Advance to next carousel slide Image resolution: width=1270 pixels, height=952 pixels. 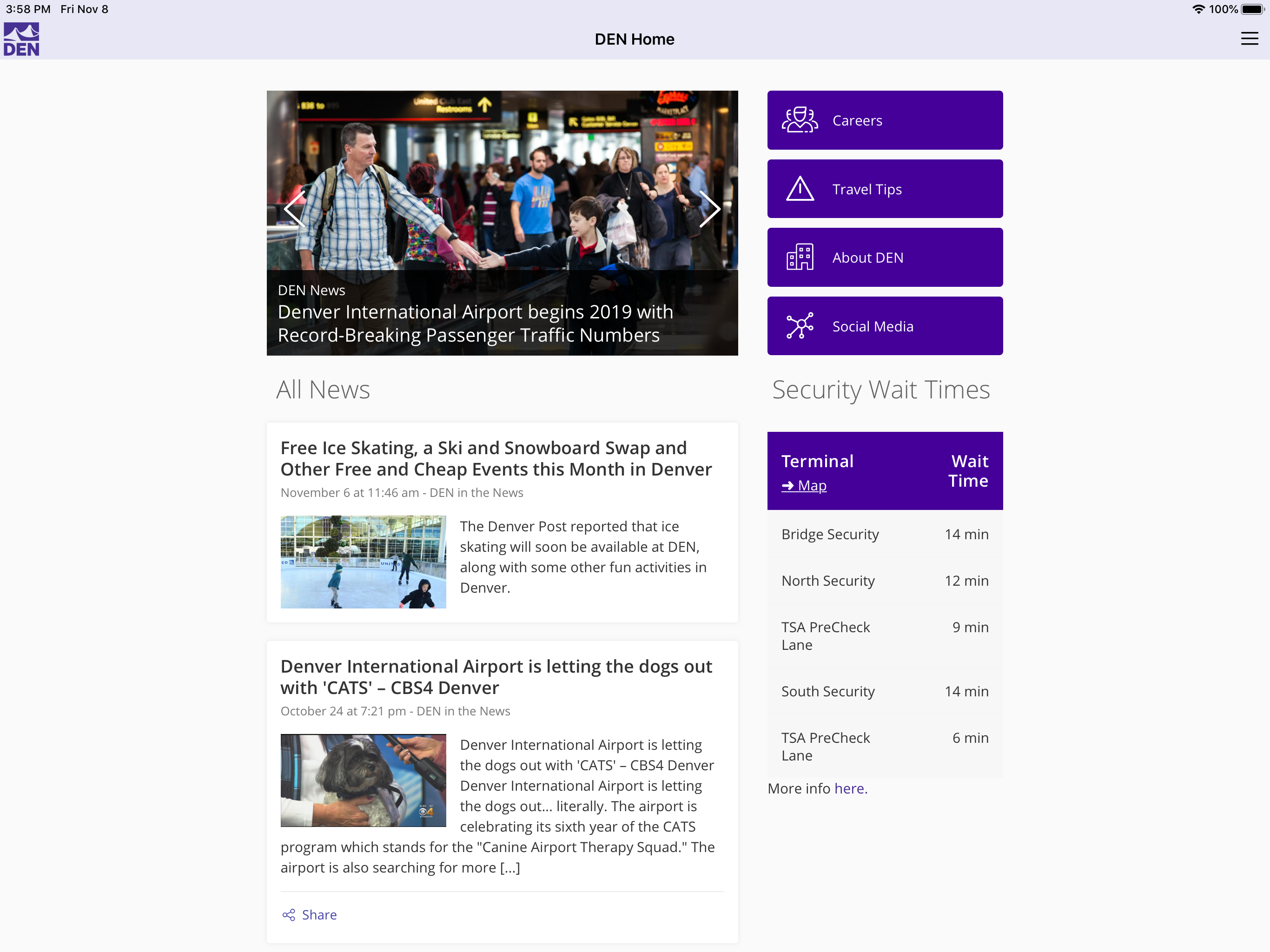coord(710,209)
